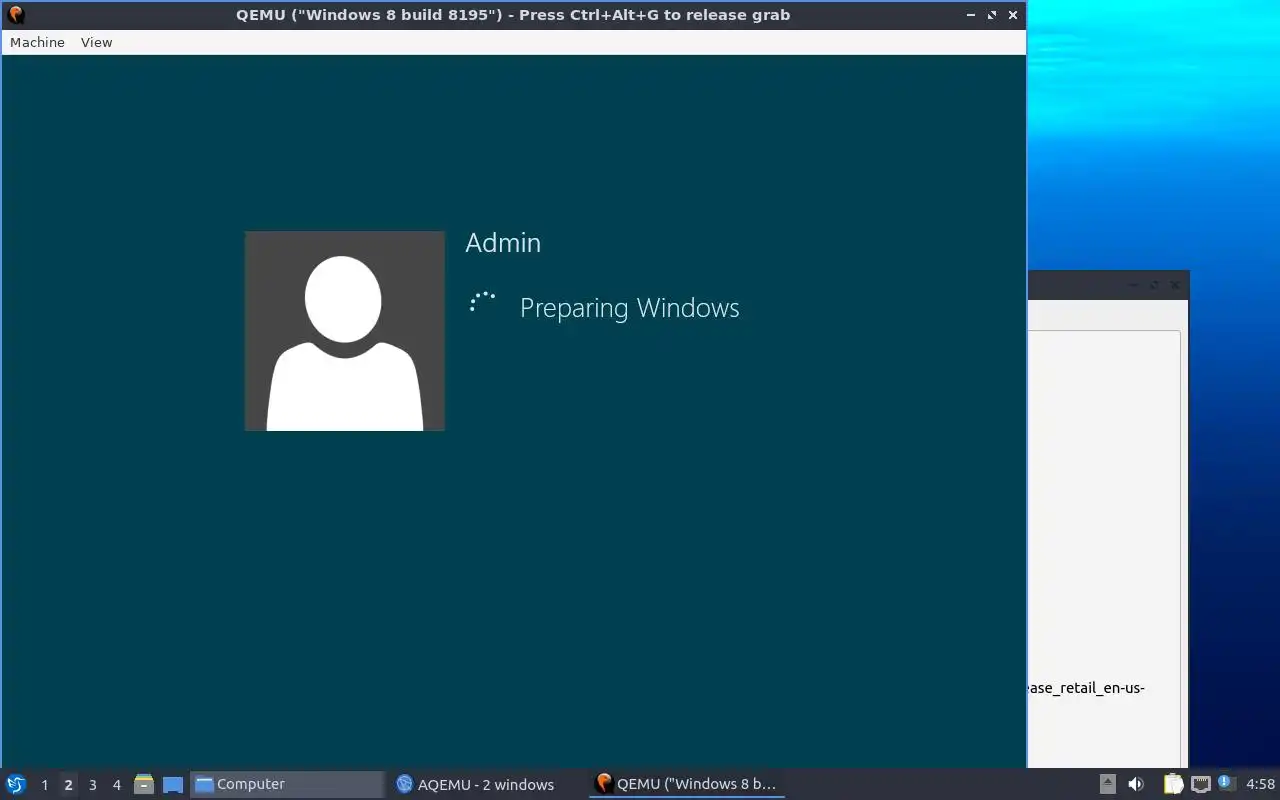The width and height of the screenshot is (1280, 800).
Task: Activate the QEMU Windows 8 taskbar entry
Action: (687, 784)
